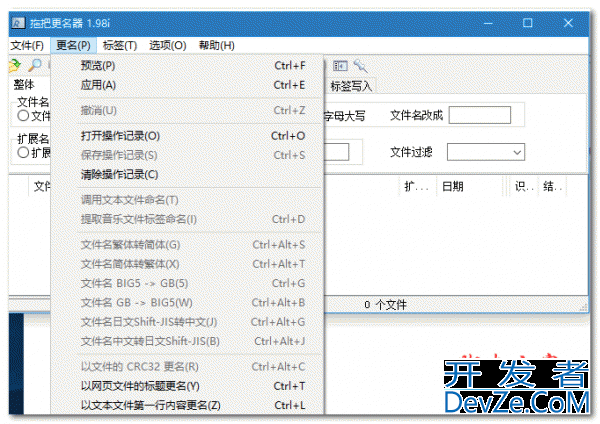The width and height of the screenshot is (600, 424).
Task: Click the 文件名改成 input field
Action: click(x=479, y=115)
